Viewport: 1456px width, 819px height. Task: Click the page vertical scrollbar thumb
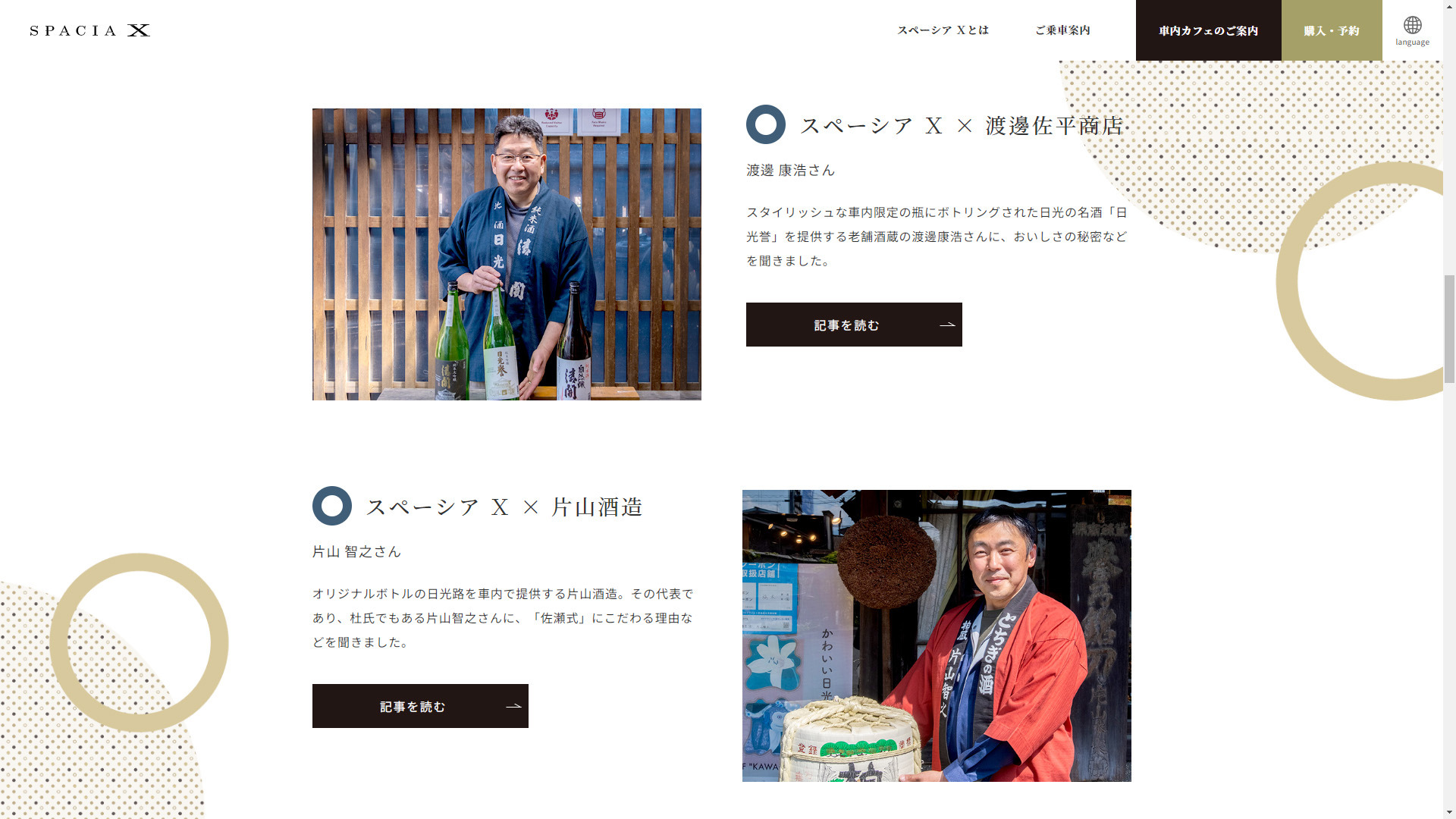point(1449,330)
